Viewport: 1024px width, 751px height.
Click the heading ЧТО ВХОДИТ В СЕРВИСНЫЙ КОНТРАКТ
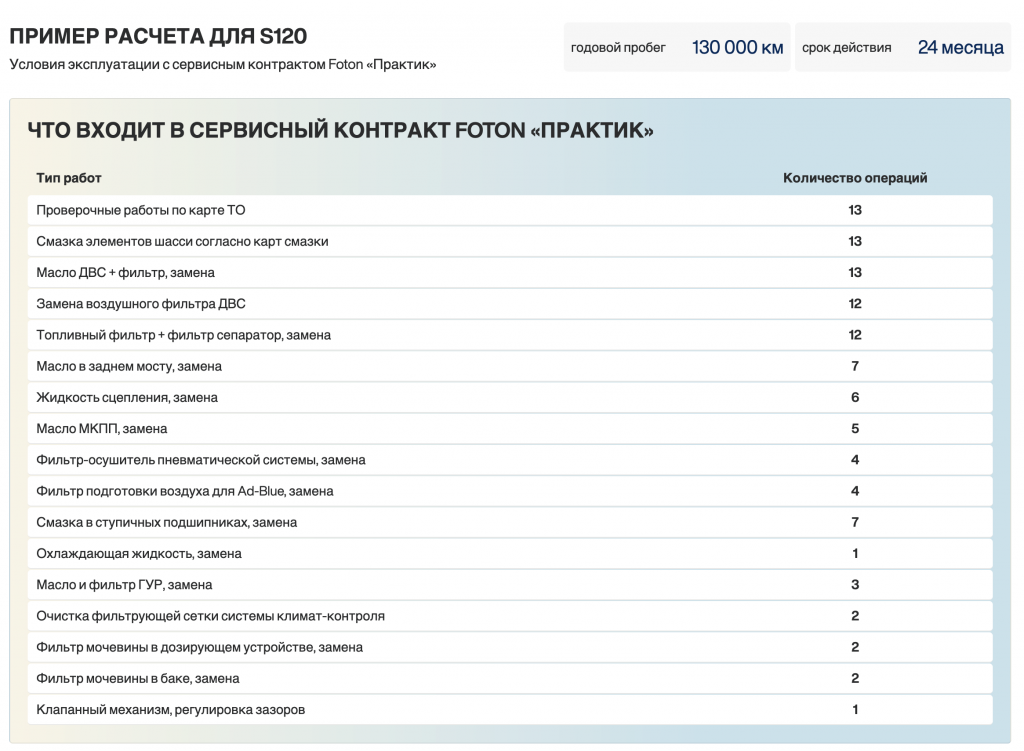coord(340,130)
